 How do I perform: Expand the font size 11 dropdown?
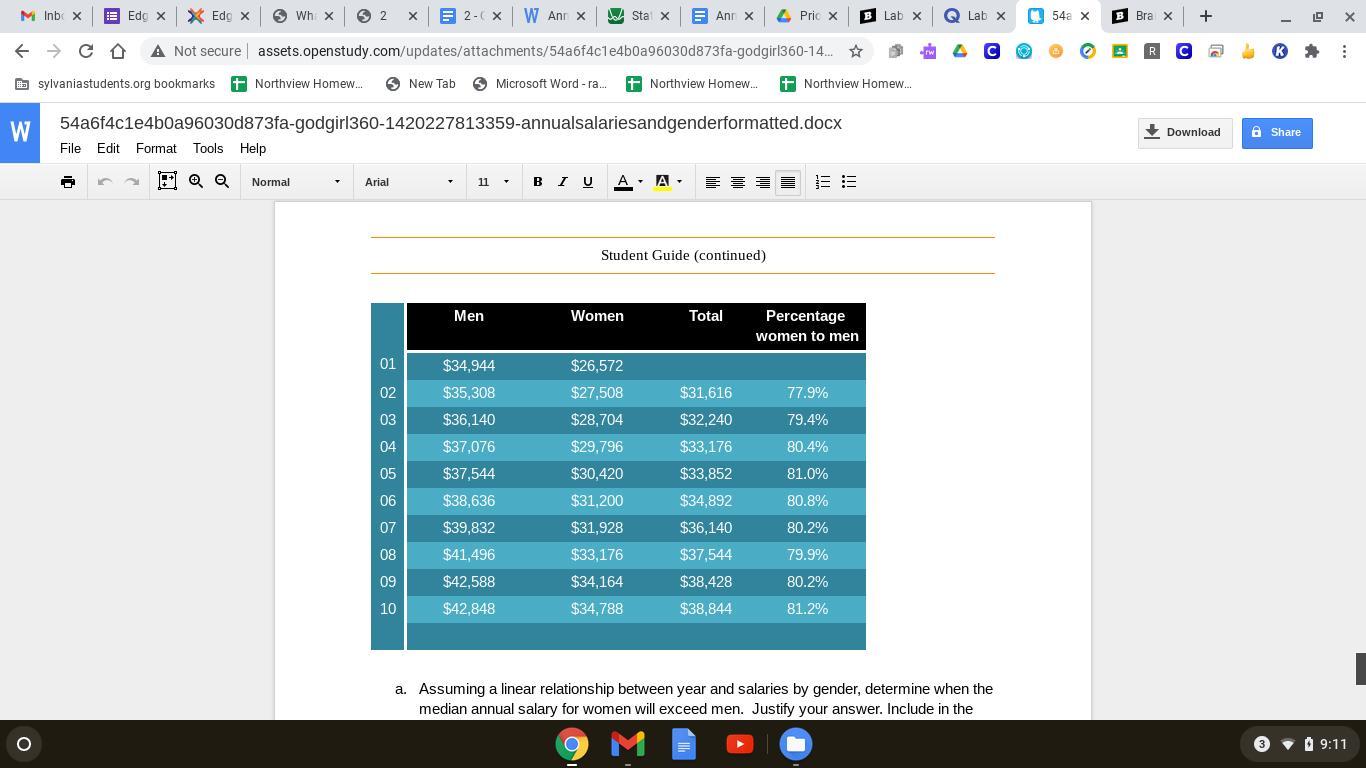493,182
